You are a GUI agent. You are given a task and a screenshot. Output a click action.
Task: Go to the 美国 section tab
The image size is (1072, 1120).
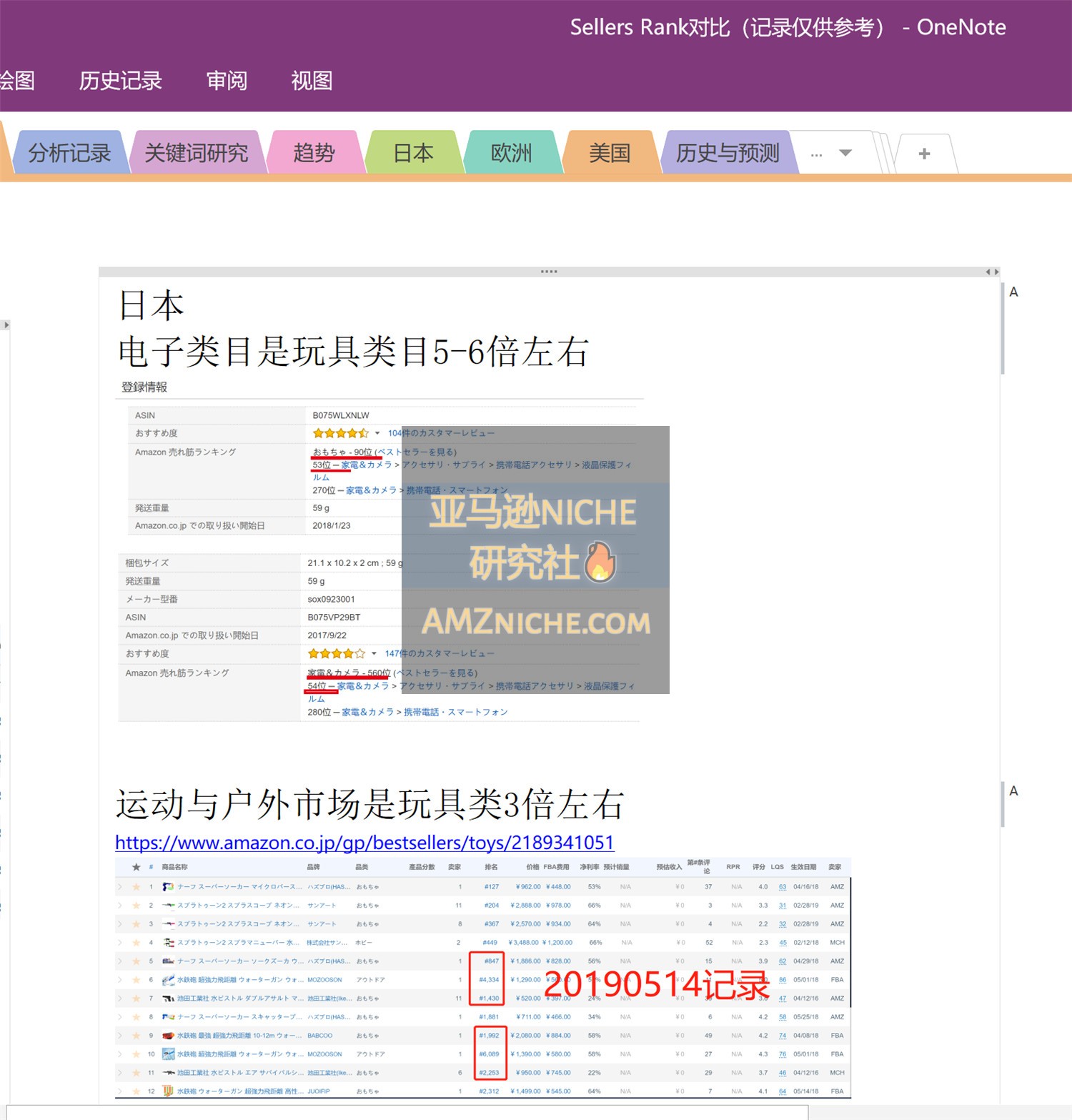click(609, 152)
